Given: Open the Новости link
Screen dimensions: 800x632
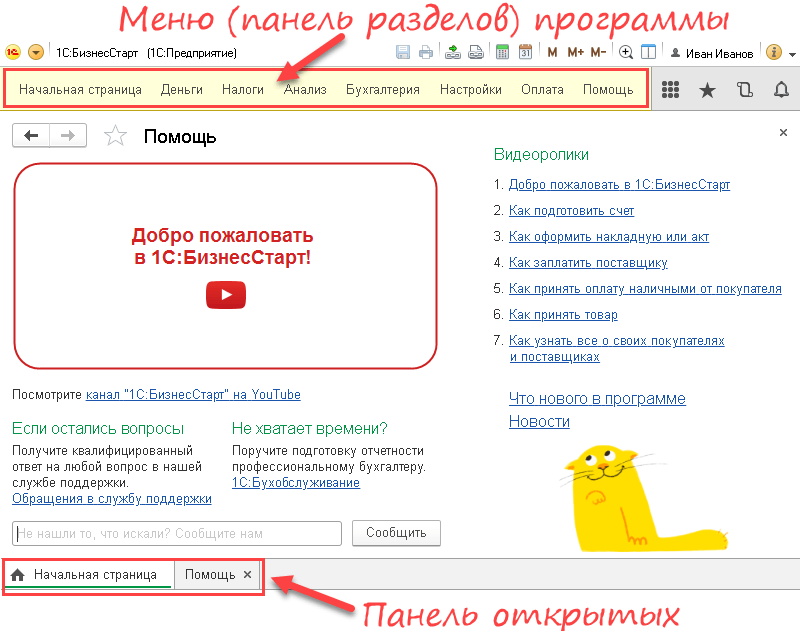Looking at the screenshot, I should [x=539, y=421].
